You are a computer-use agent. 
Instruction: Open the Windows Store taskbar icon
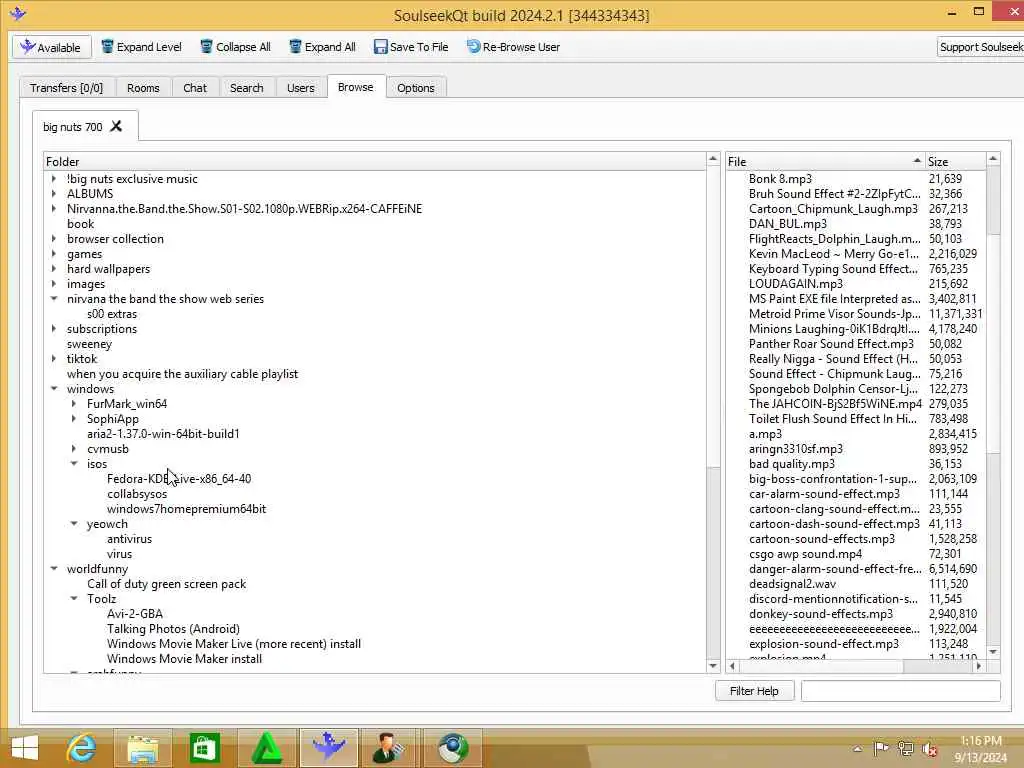[204, 748]
